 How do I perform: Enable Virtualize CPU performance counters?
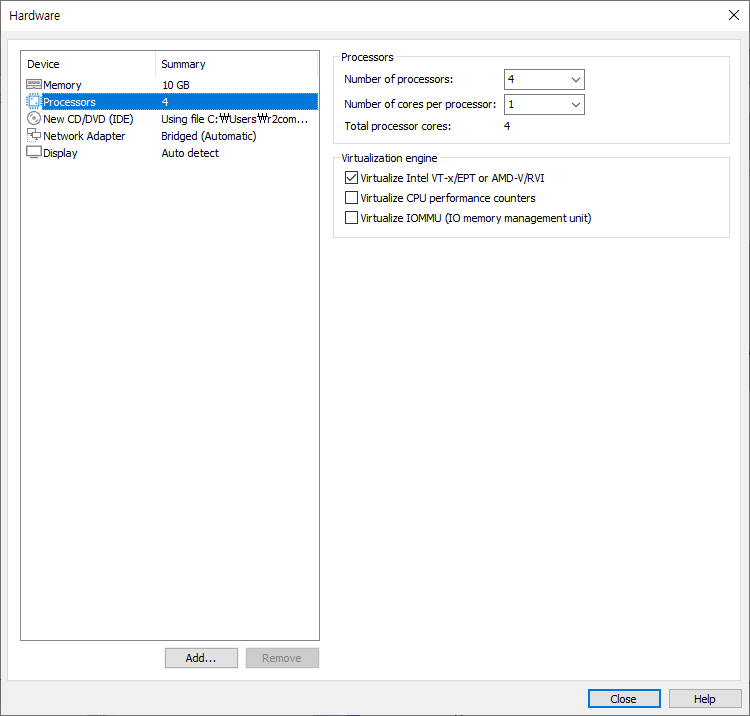click(351, 198)
